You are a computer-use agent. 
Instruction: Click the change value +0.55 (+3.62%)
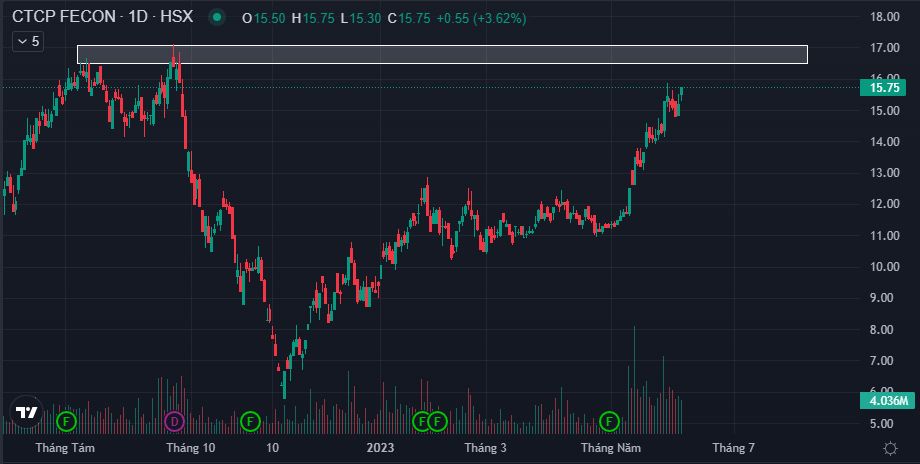click(x=481, y=18)
